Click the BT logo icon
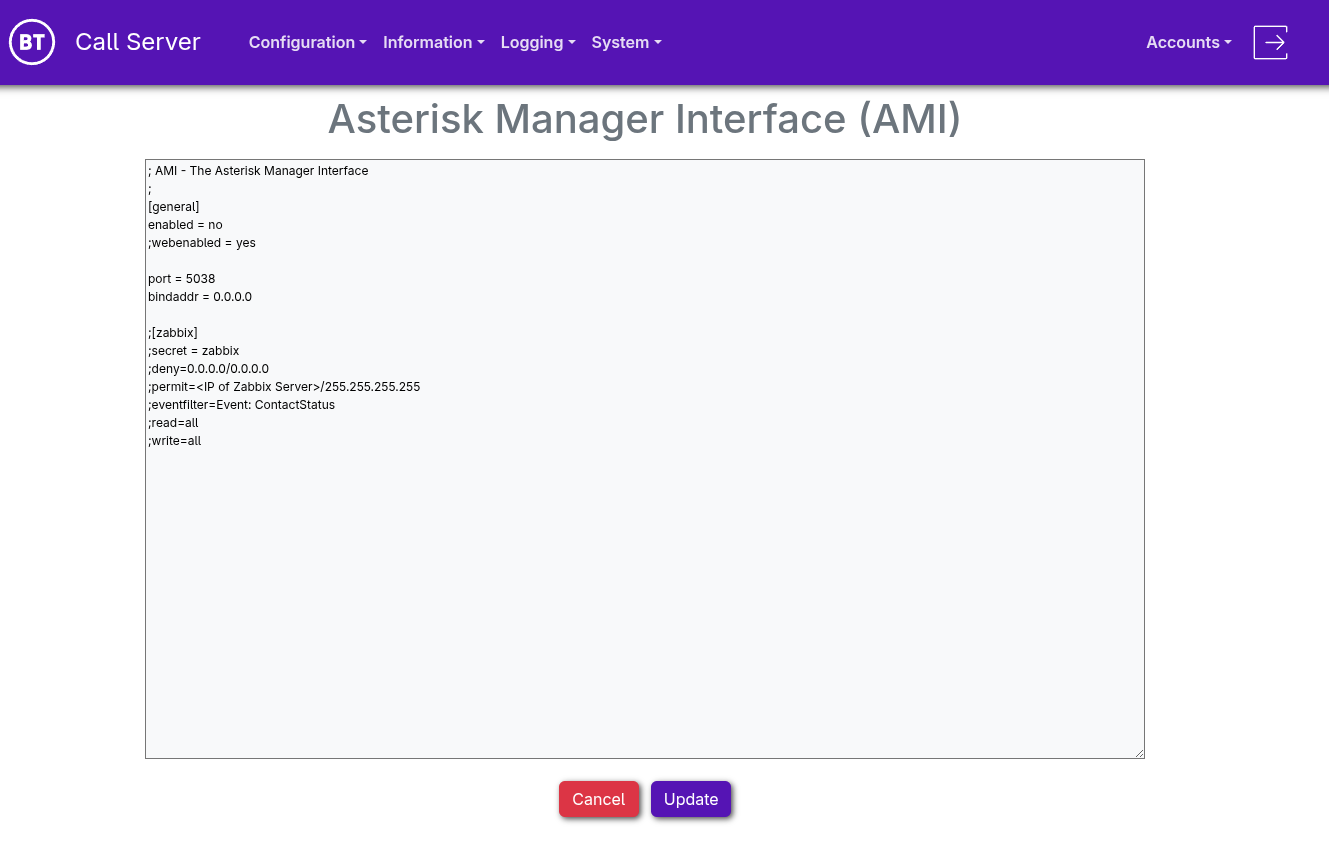The width and height of the screenshot is (1329, 852). pyautogui.click(x=32, y=42)
